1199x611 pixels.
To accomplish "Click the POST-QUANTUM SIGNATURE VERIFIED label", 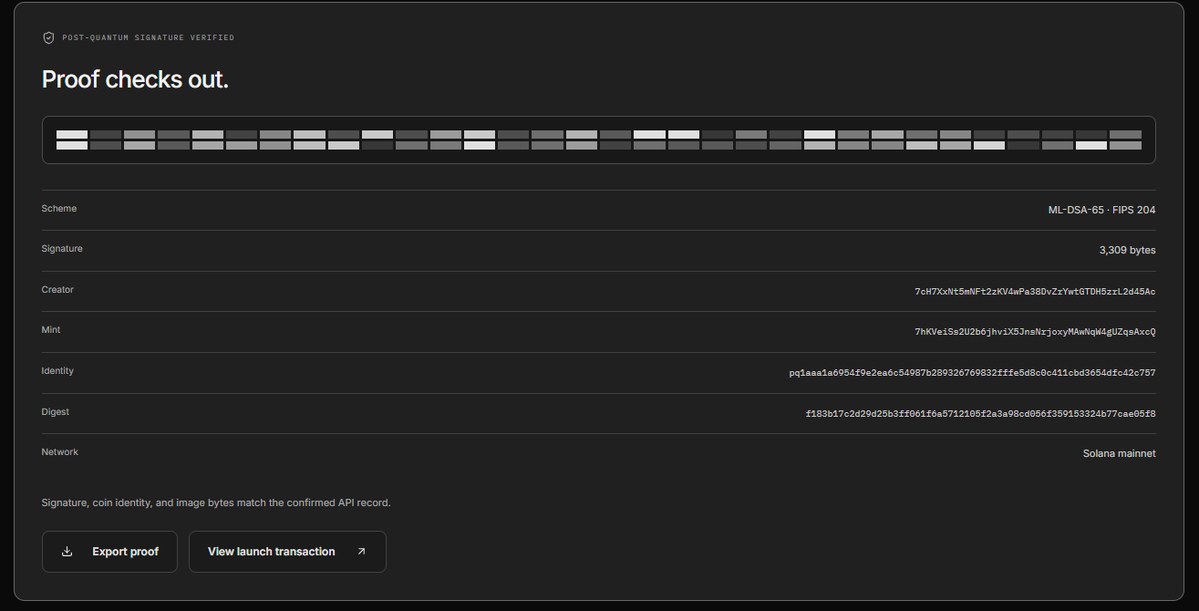I will (148, 37).
